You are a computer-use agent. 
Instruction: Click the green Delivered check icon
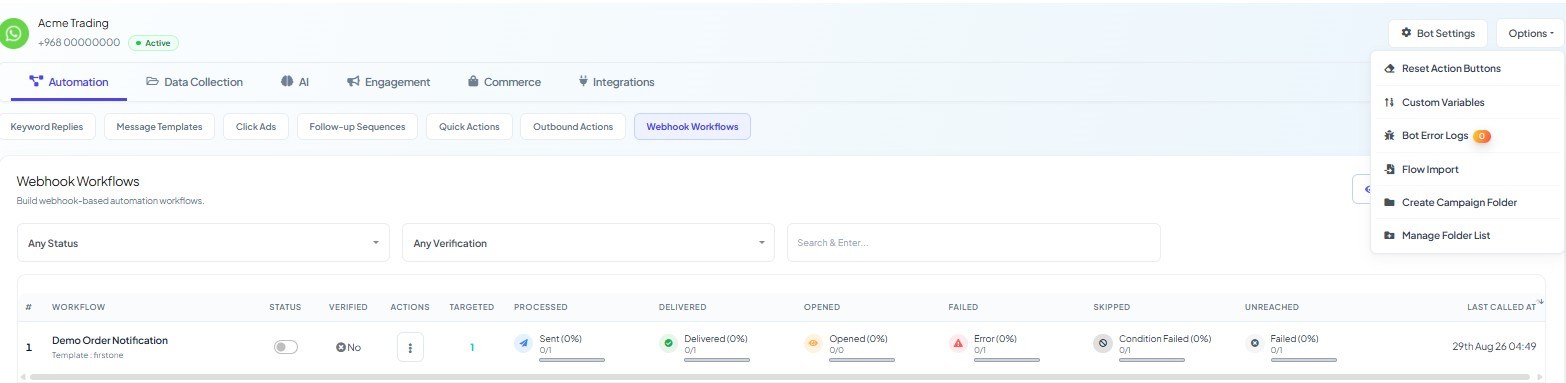[x=668, y=343]
